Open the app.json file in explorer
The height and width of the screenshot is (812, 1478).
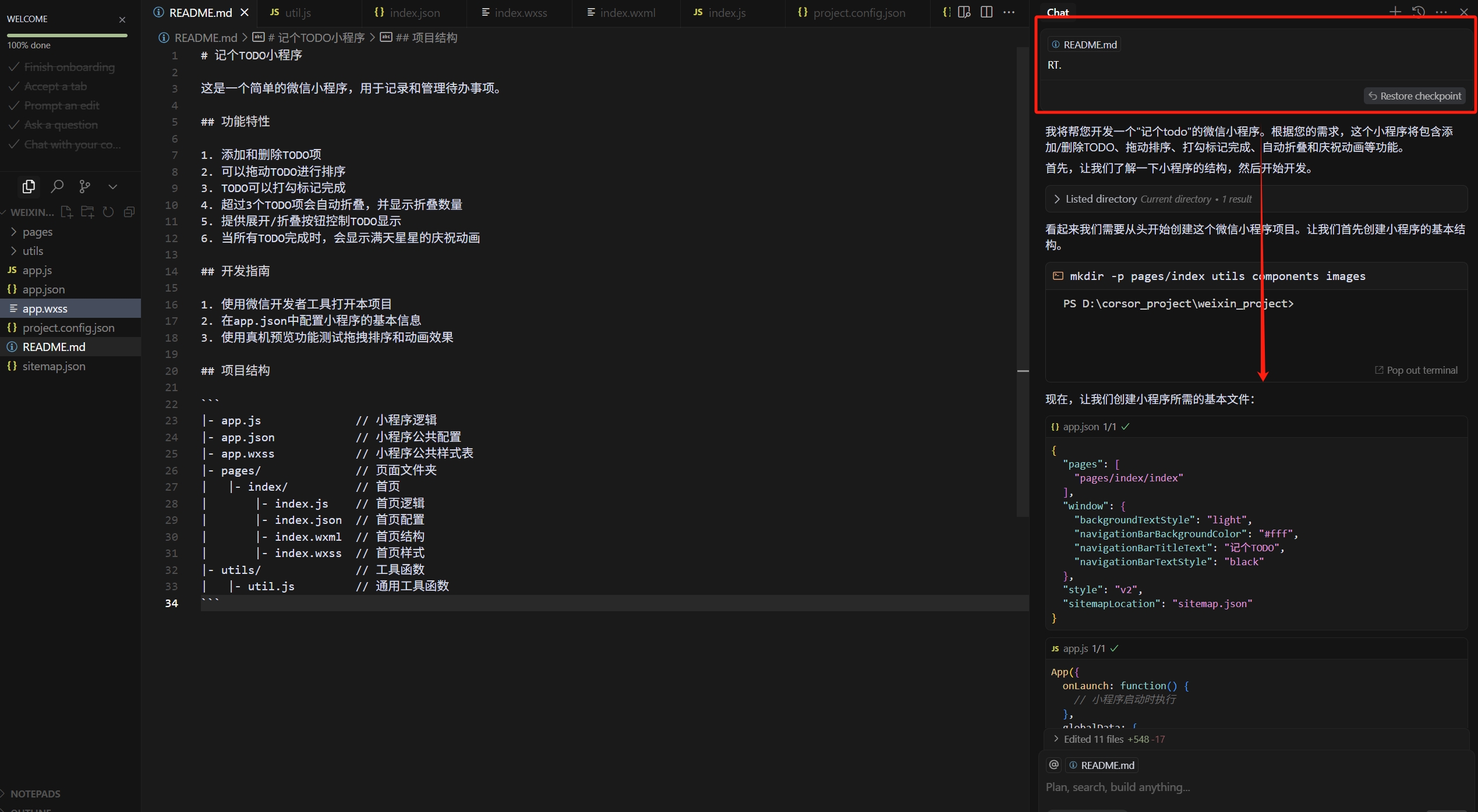pyautogui.click(x=70, y=289)
